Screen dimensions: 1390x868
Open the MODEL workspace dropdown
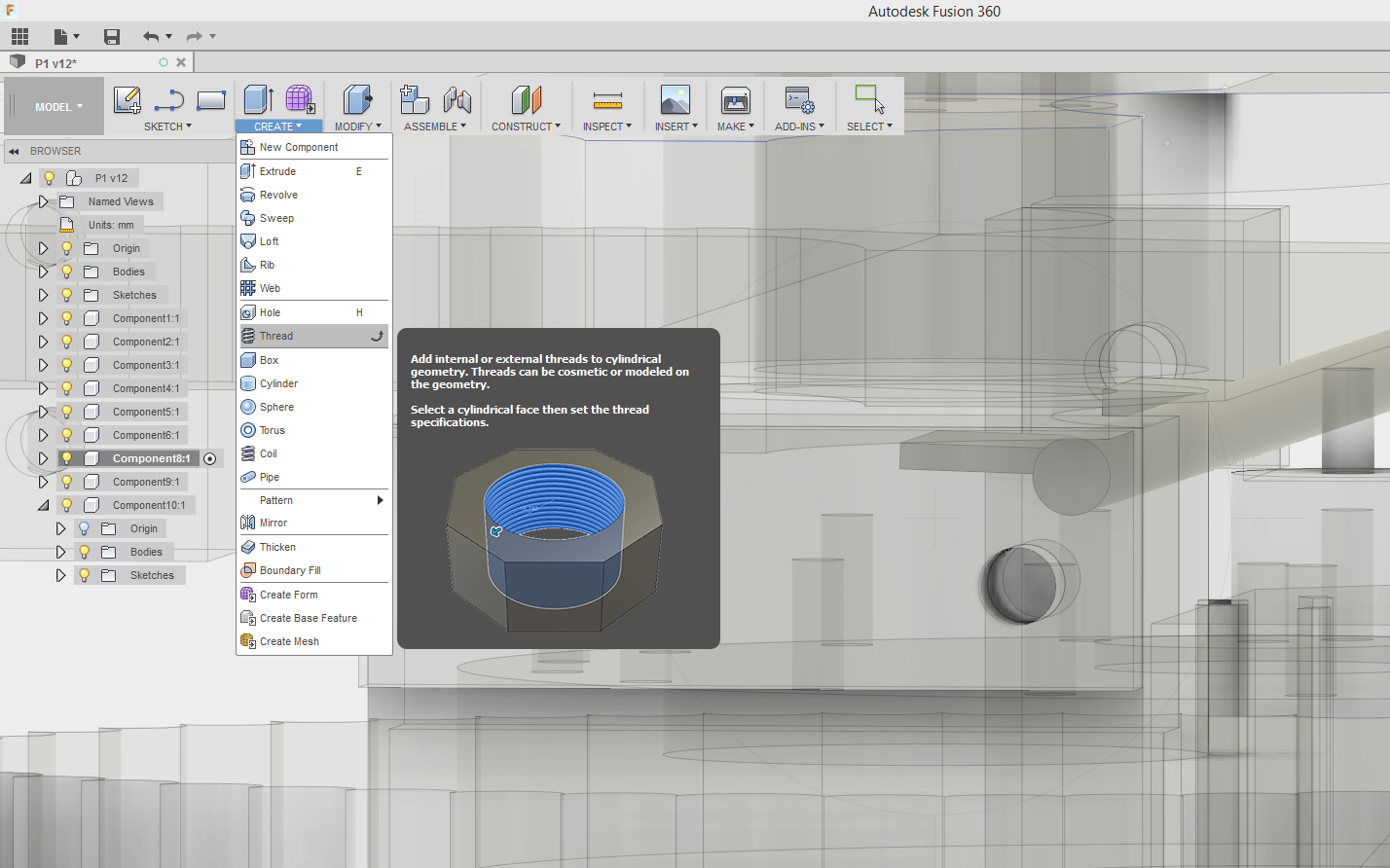(x=58, y=107)
